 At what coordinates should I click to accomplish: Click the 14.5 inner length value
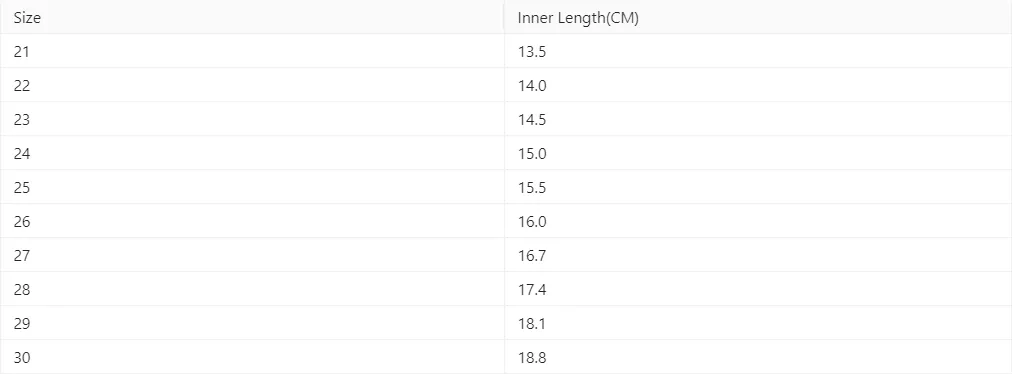point(532,119)
